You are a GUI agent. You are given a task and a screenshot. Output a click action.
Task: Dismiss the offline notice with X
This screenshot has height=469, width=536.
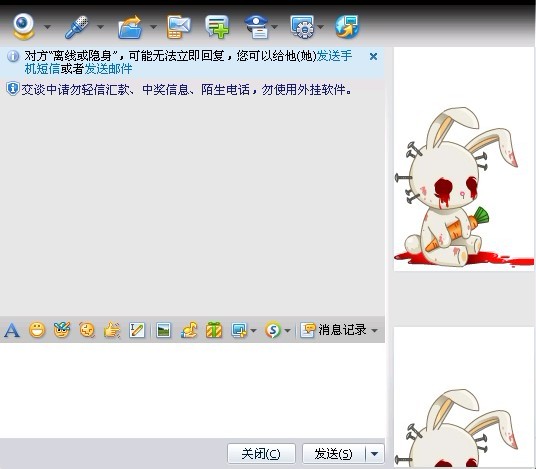[x=373, y=56]
